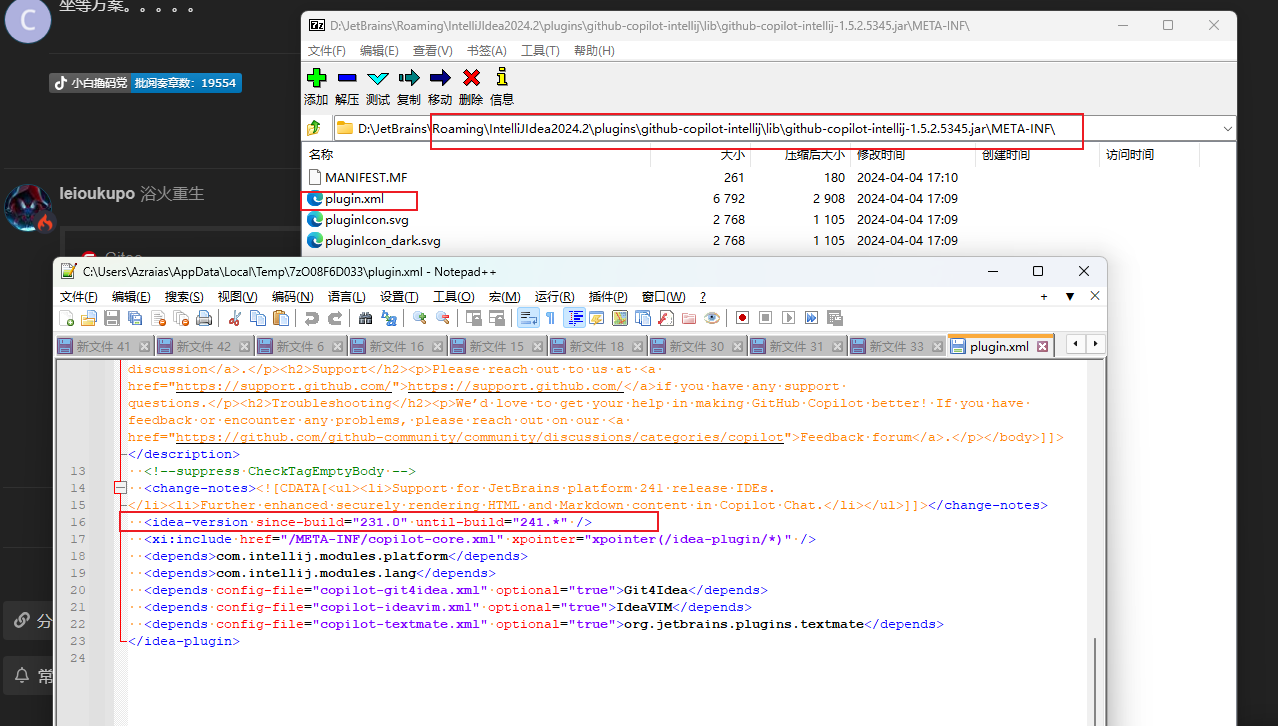Click leioukupo username in background page
Image resolution: width=1278 pixels, height=726 pixels.
click(x=97, y=193)
